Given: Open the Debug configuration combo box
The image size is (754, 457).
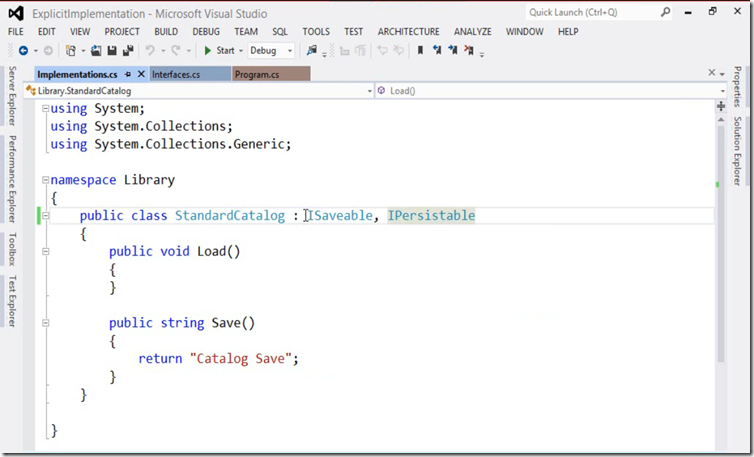Looking at the screenshot, I should coord(271,51).
